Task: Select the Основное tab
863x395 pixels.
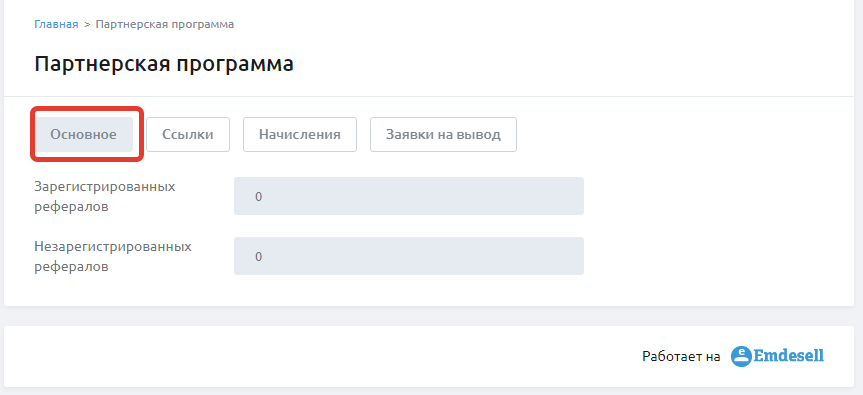Action: click(x=84, y=134)
